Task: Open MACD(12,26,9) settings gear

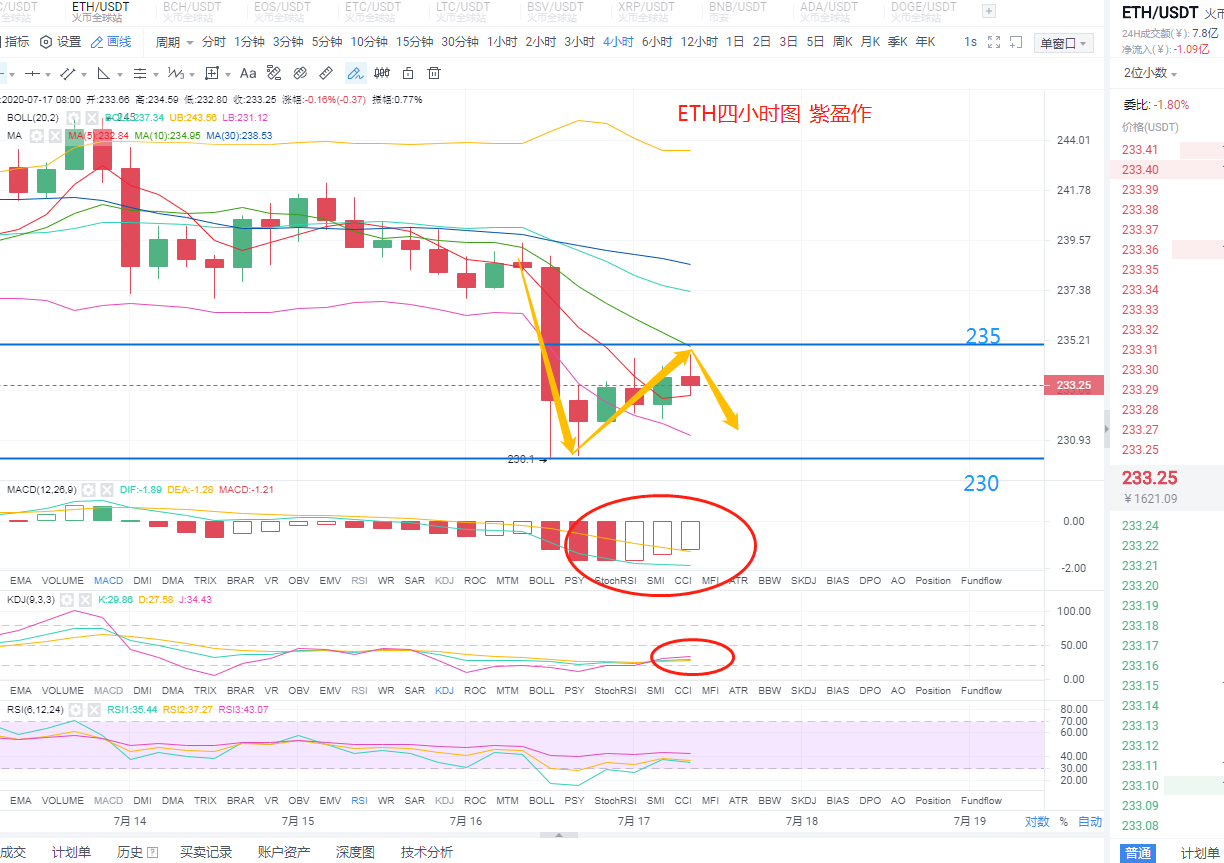Action: click(x=88, y=490)
